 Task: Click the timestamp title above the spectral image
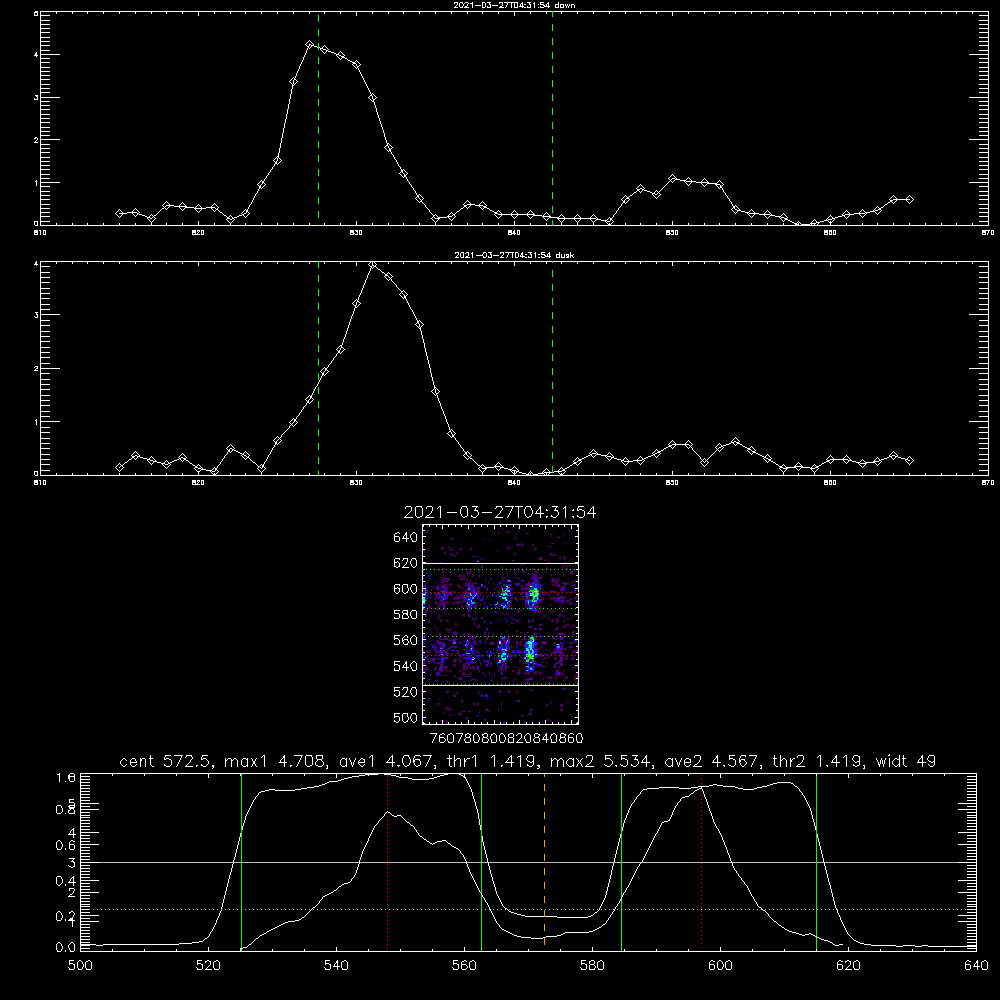click(500, 512)
